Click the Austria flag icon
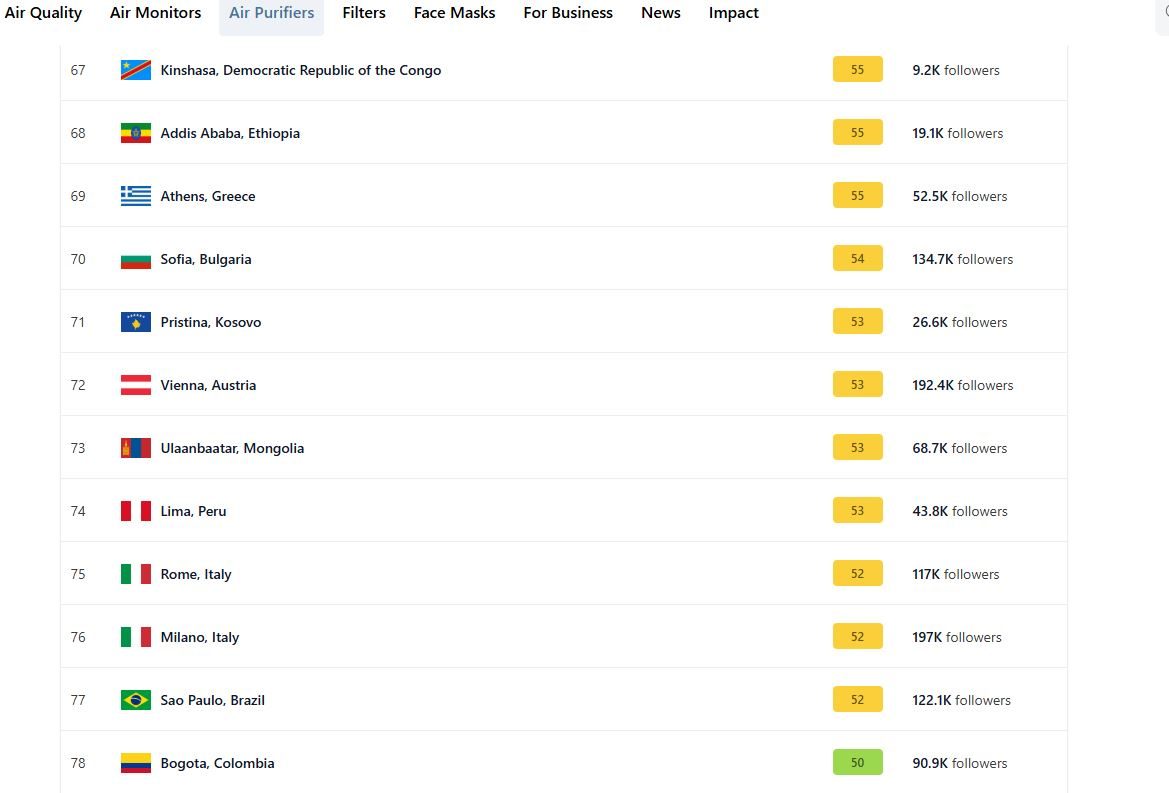The height and width of the screenshot is (793, 1169). tap(136, 385)
